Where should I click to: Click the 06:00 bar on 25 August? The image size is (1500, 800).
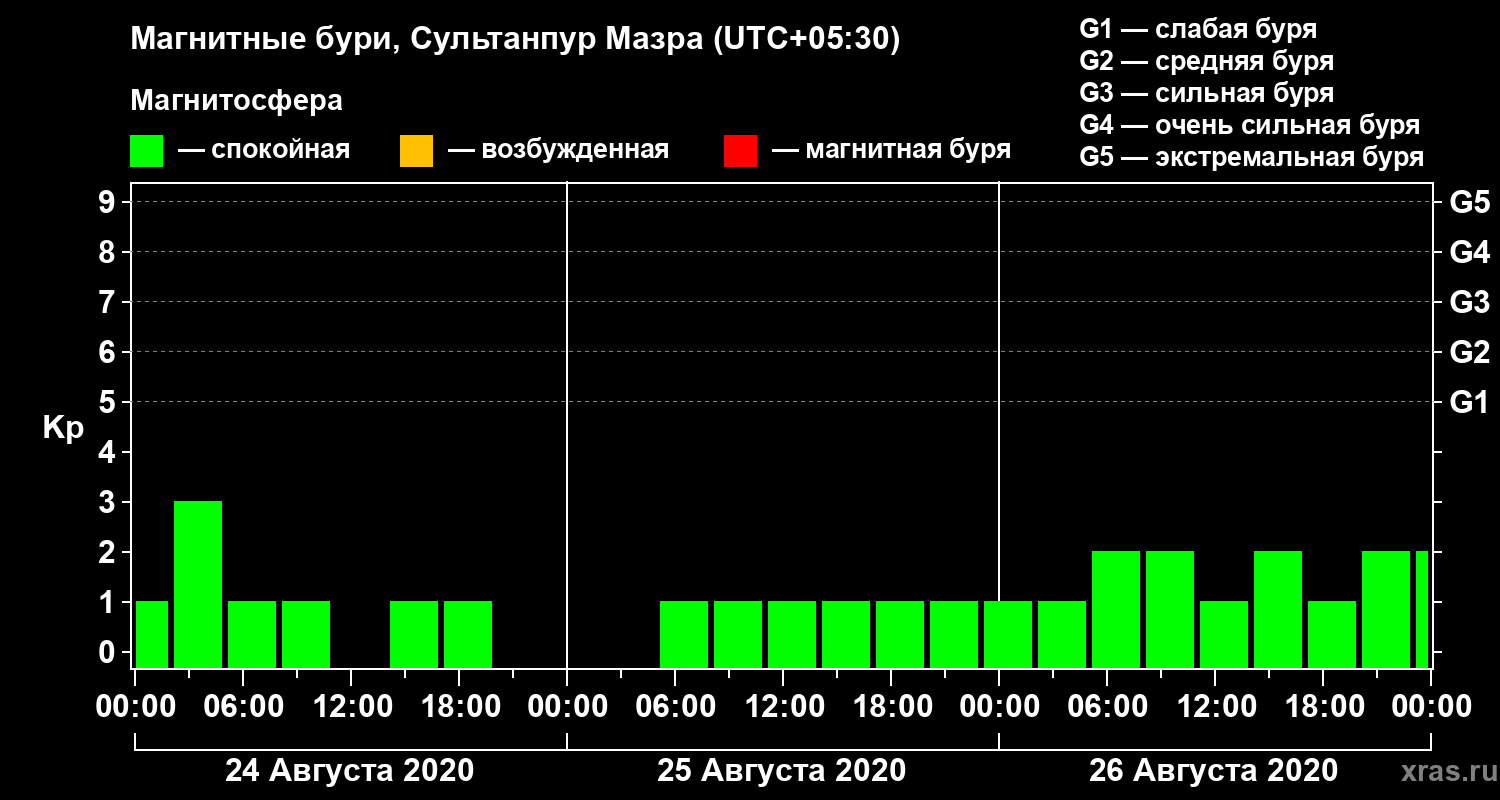click(x=684, y=634)
